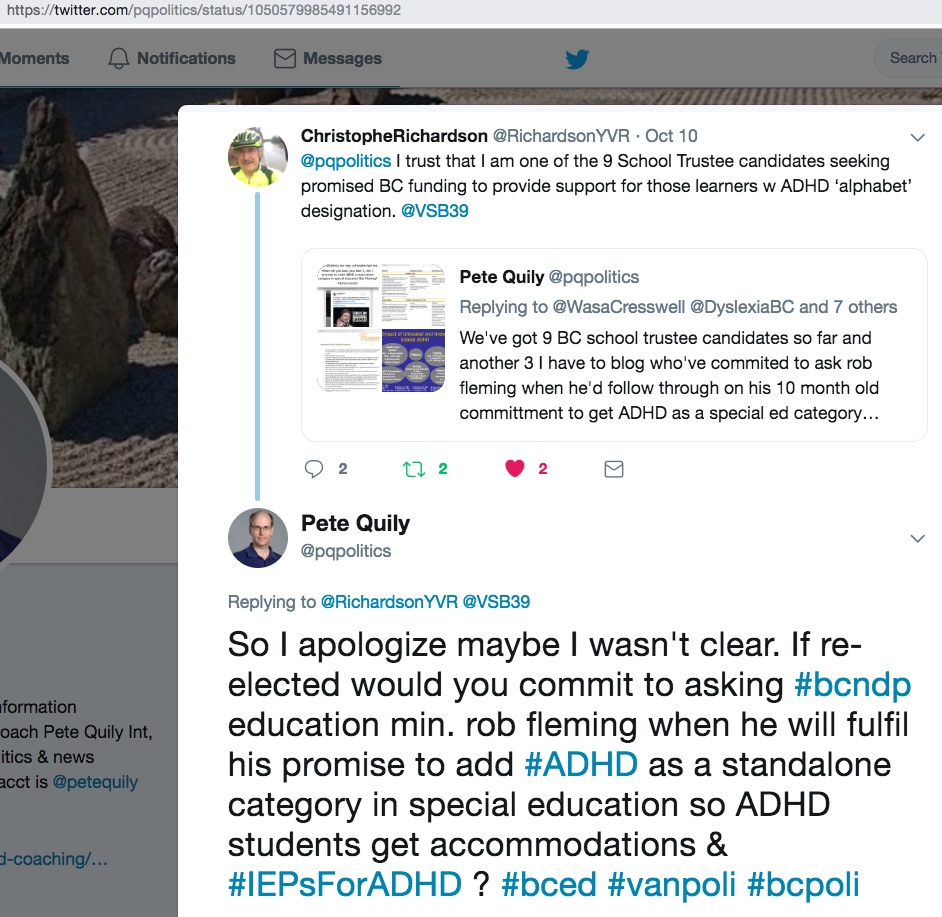Click ChristopheRichardson's profile avatar
Viewport: 942px width, 917px height.
[x=258, y=156]
